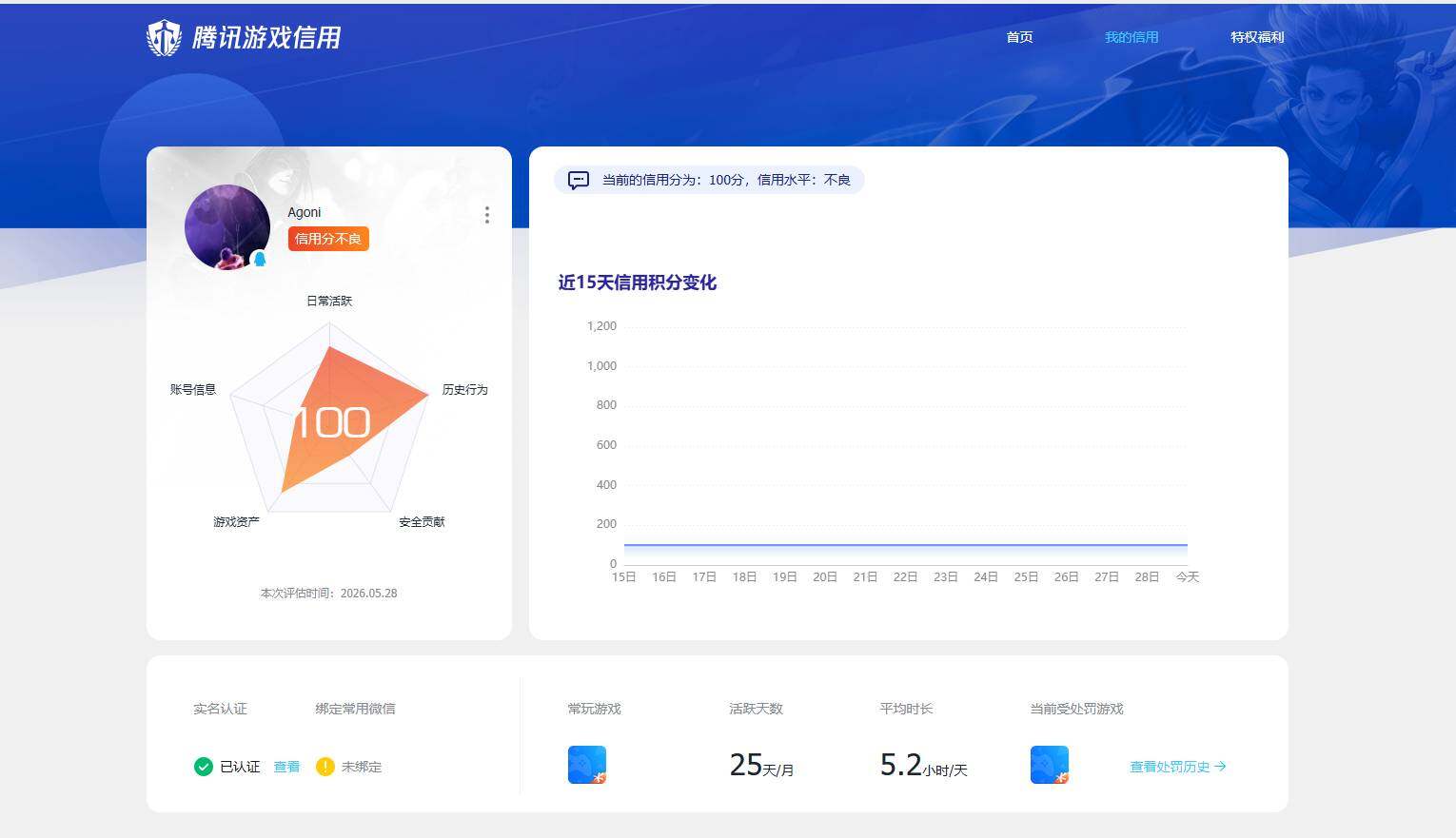Click the 日常活跃 radar axis label
Viewport: 1456px width, 838px height.
329,301
